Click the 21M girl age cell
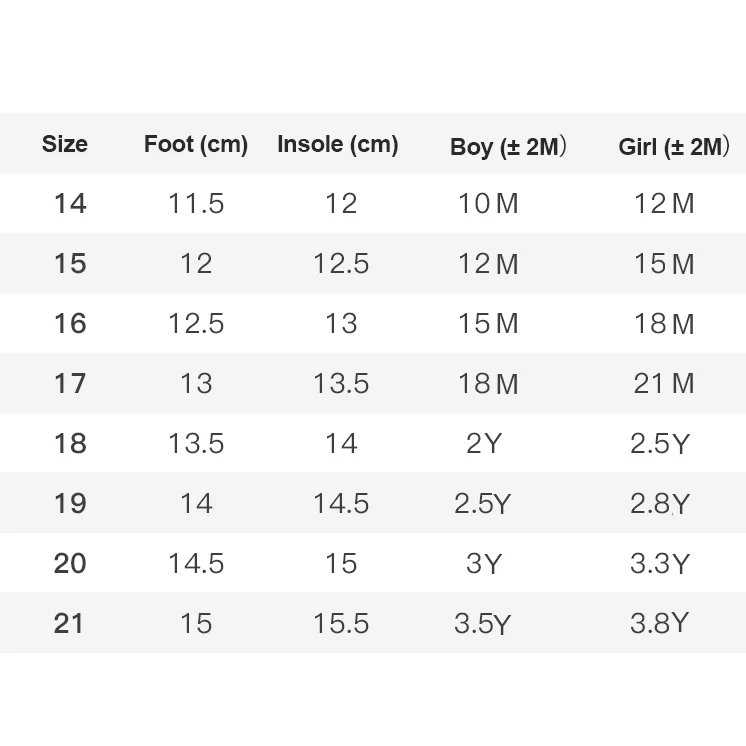This screenshot has width=746, height=746. click(x=664, y=384)
